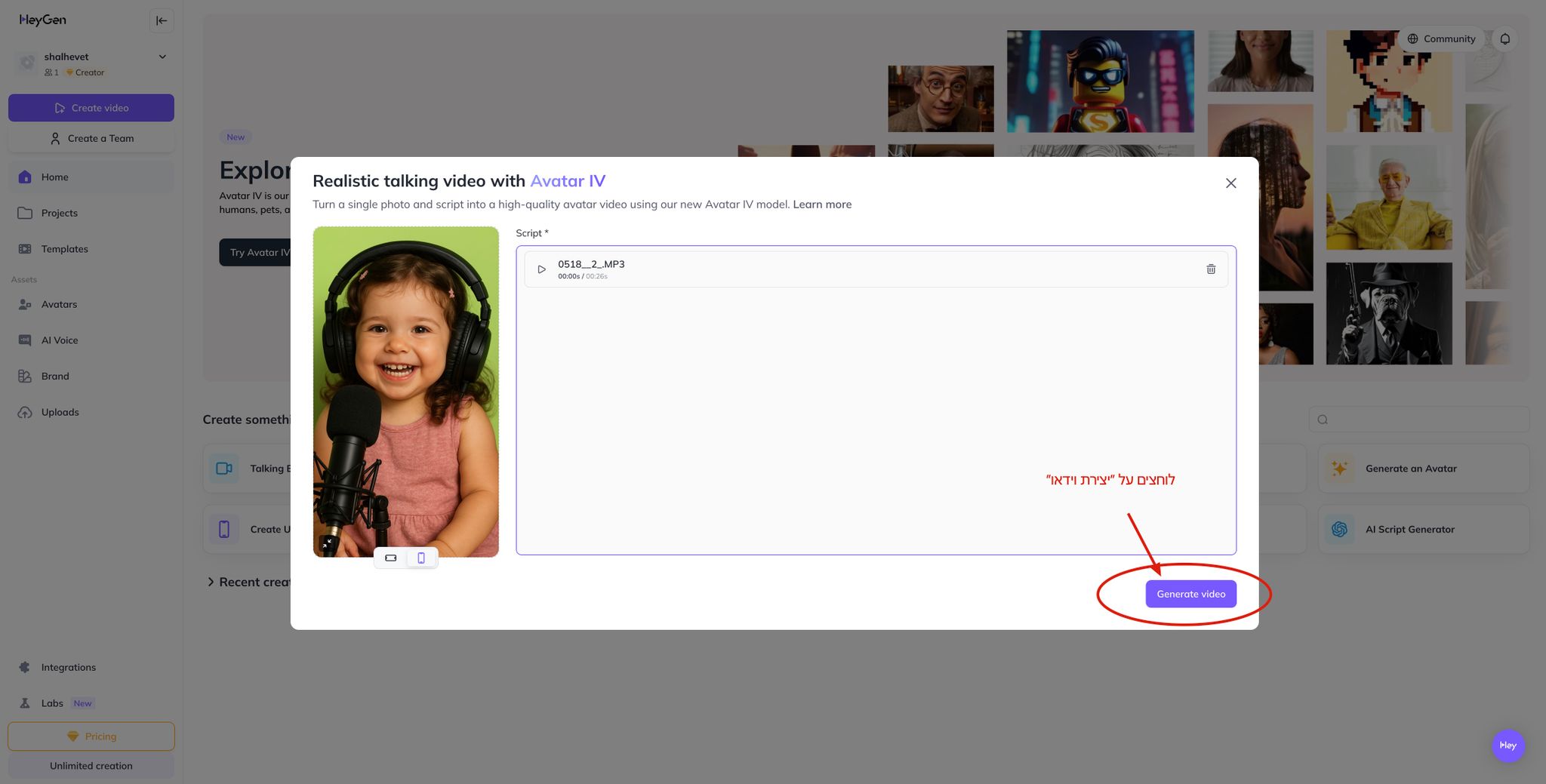Viewport: 1546px width, 784px height.
Task: Go to Avatars in sidebar
Action: [59, 304]
